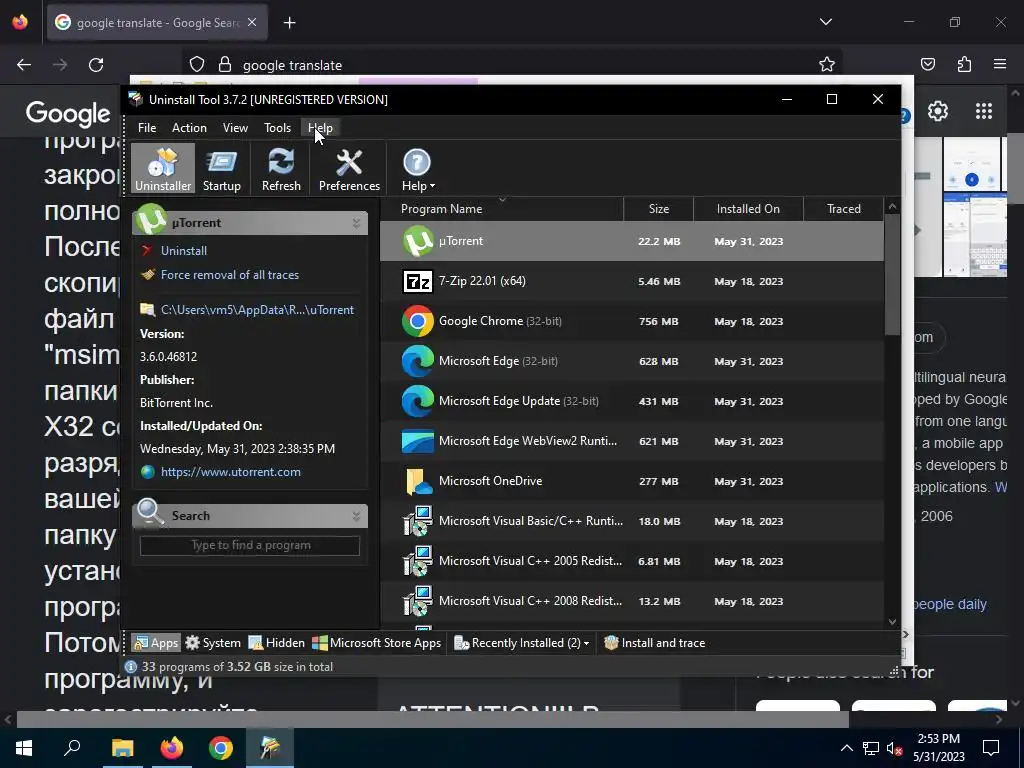Collapse the Search panel
1024x768 pixels.
[x=357, y=516]
